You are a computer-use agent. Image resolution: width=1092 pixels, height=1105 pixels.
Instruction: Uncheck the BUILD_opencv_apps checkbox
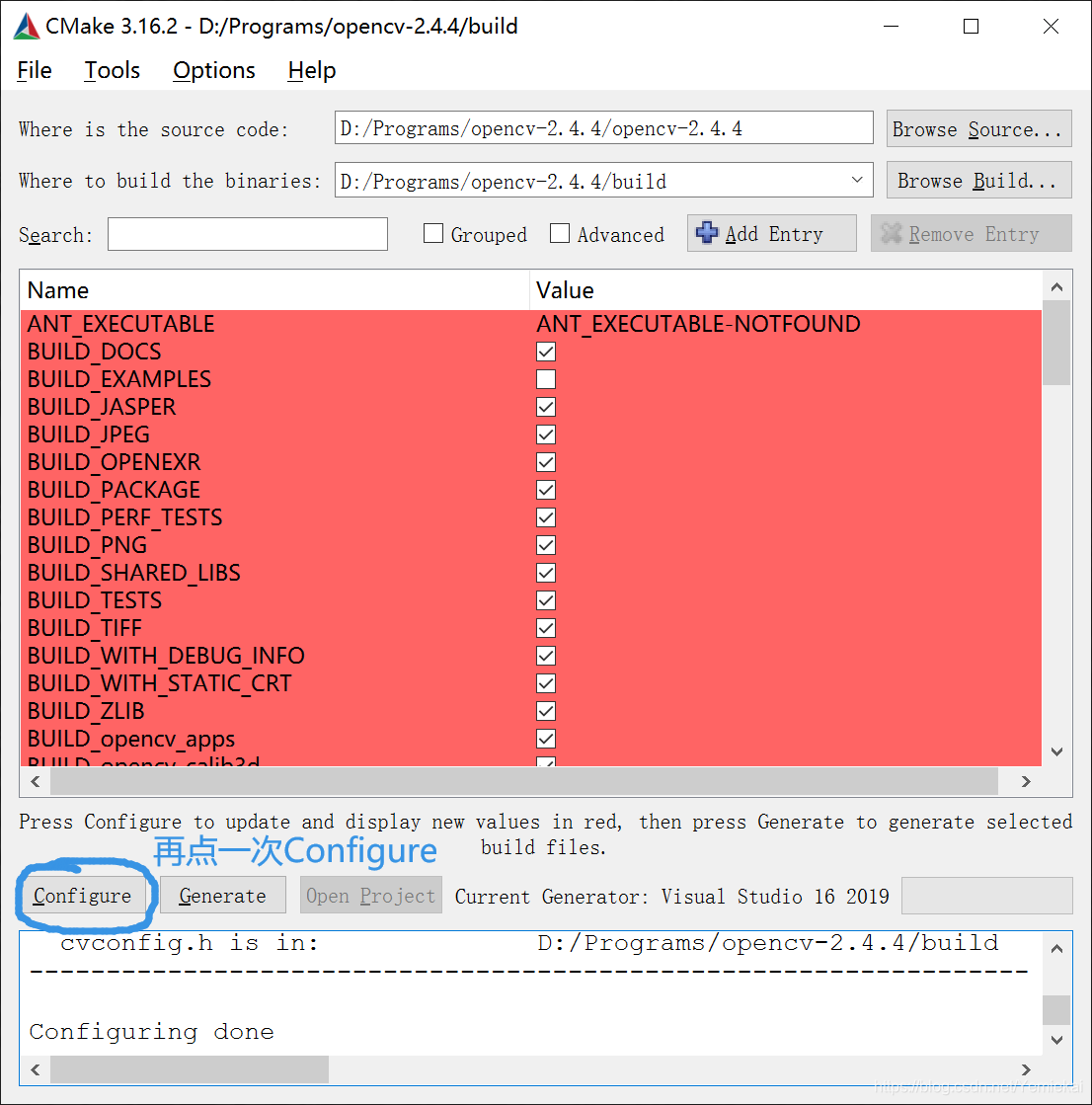tap(546, 739)
